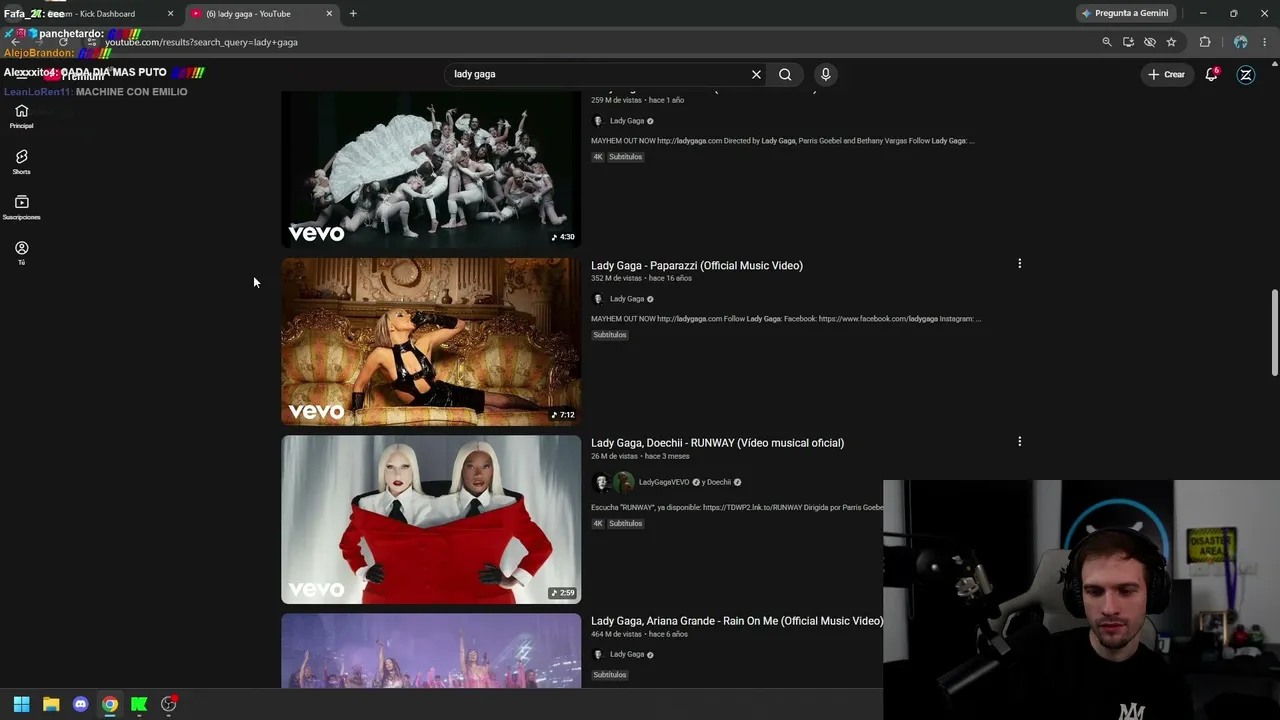Open the YouTube account avatar menu
Screen dimensions: 1280x720
click(x=1246, y=74)
